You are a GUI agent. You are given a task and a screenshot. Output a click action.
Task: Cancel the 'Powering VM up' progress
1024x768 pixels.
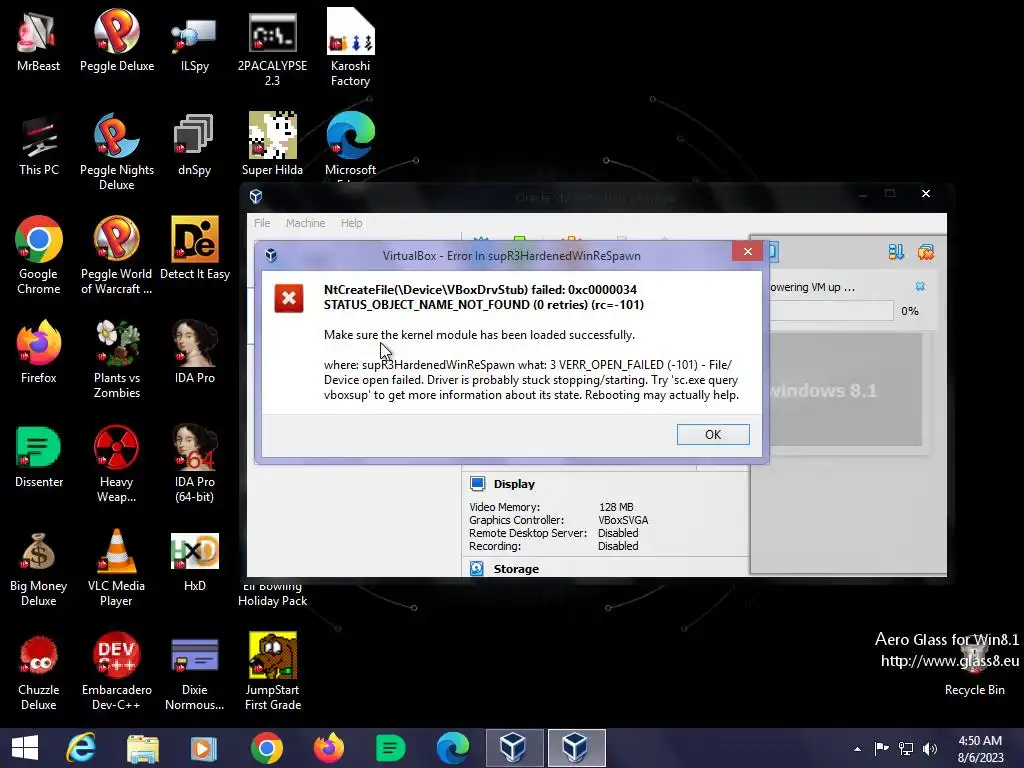coord(920,286)
